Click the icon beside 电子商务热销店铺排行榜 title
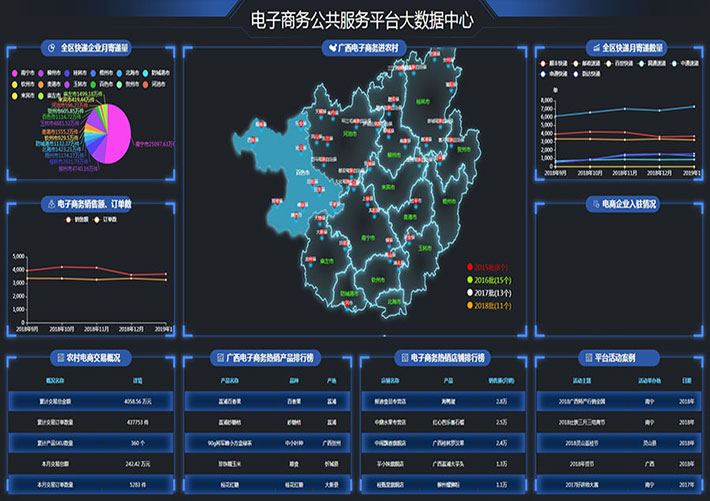 click(405, 358)
